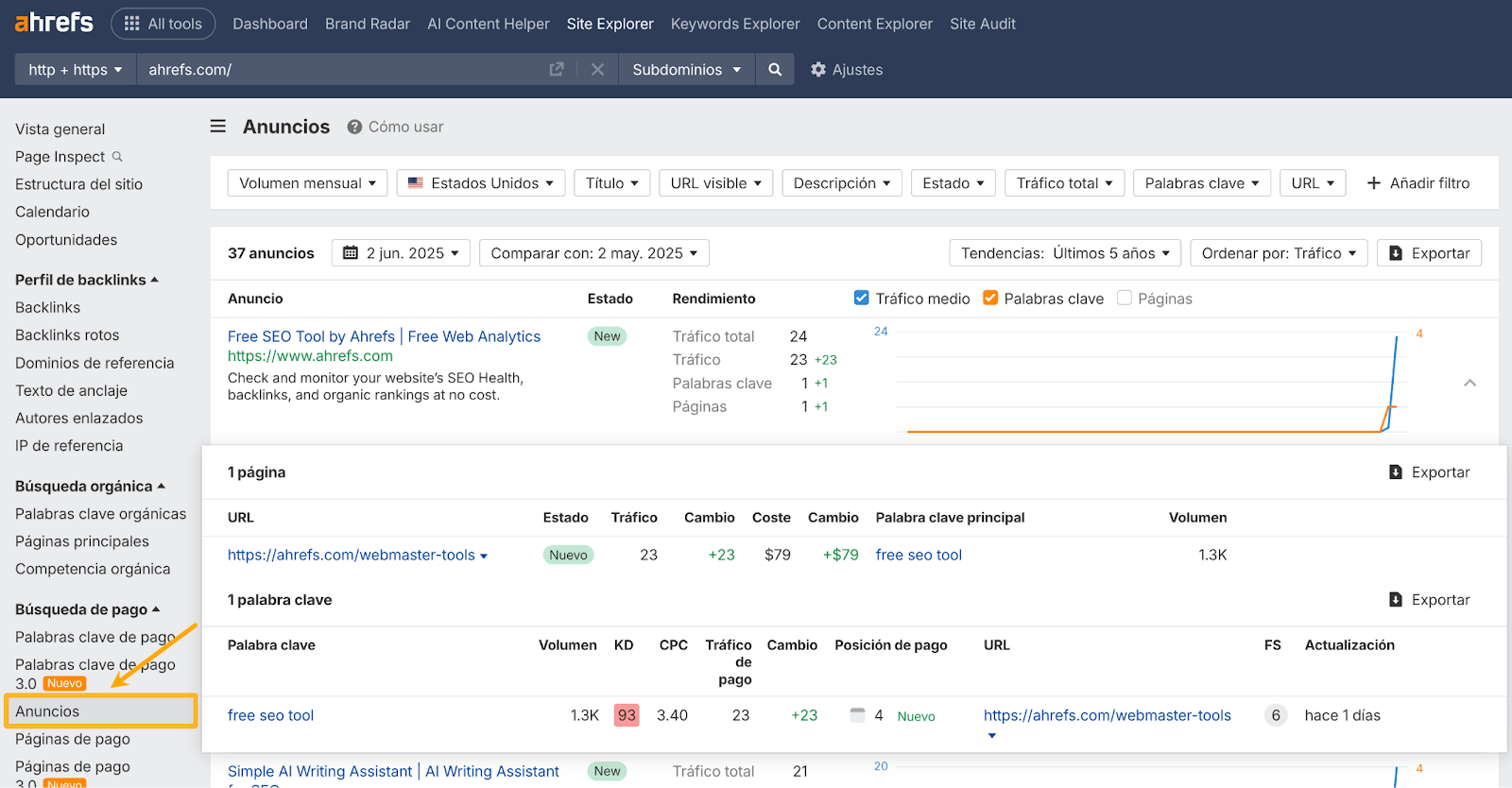Export the 37 anuncios list
The height and width of the screenshot is (788, 1512).
(x=1430, y=253)
